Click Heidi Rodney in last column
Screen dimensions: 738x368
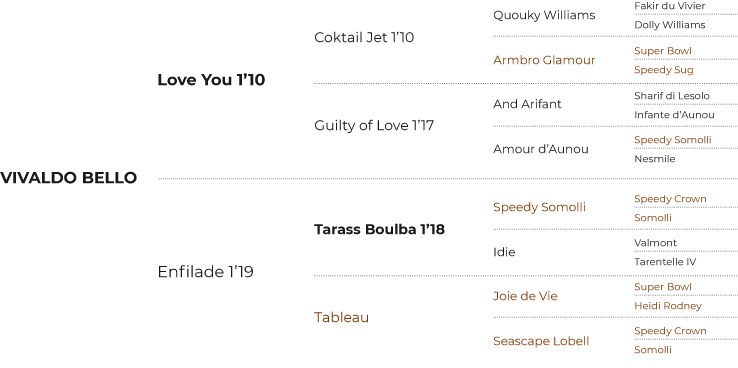(667, 306)
